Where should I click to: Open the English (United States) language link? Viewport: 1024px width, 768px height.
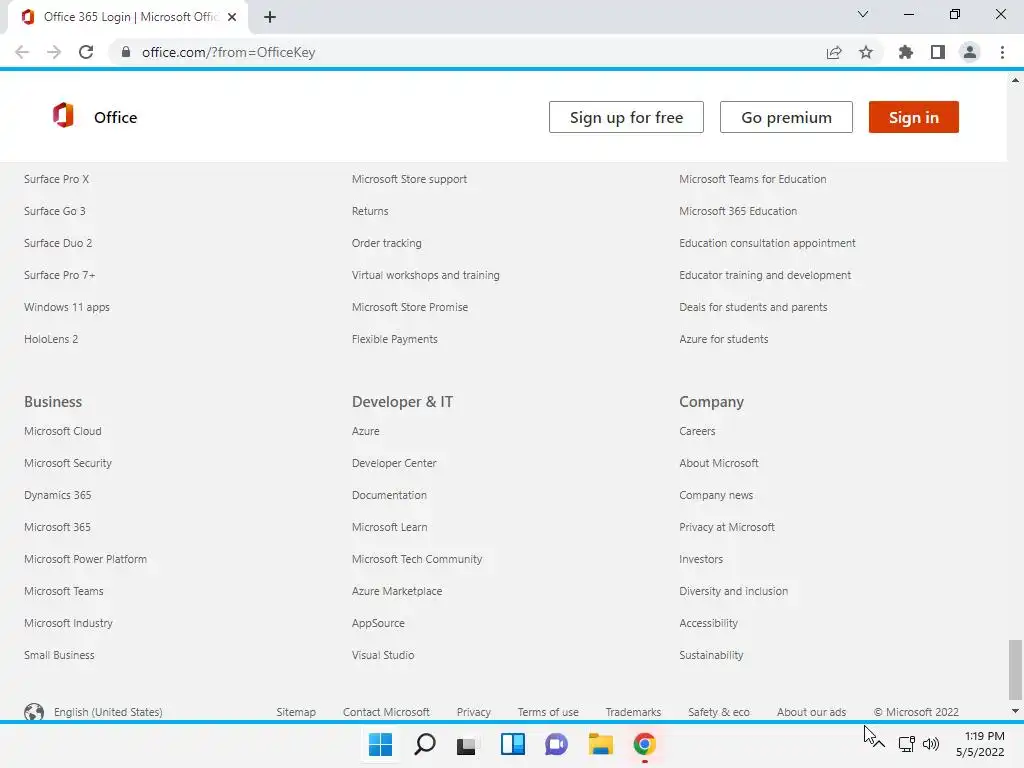click(108, 712)
